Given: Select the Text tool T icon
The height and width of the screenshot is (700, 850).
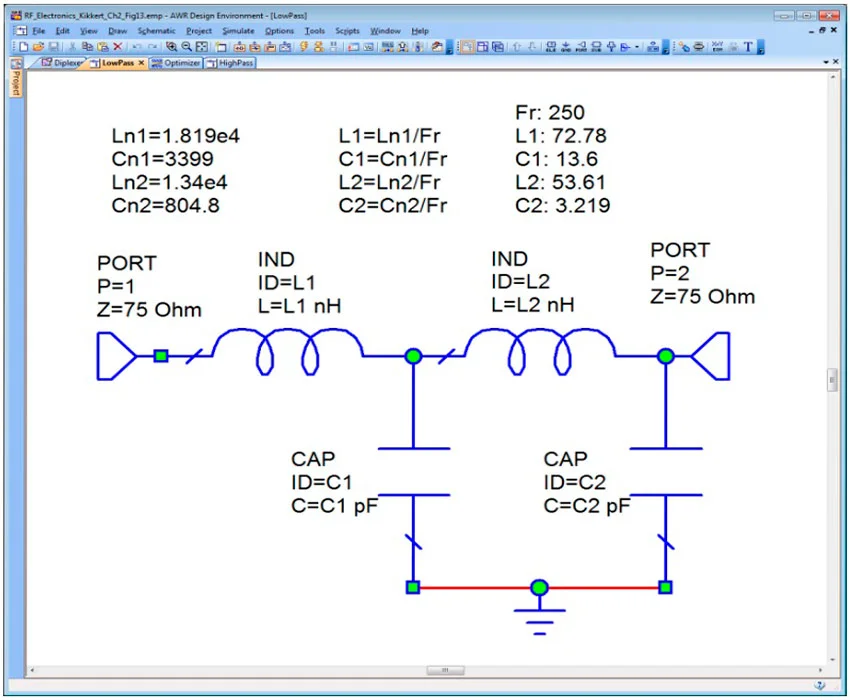Looking at the screenshot, I should 748,47.
